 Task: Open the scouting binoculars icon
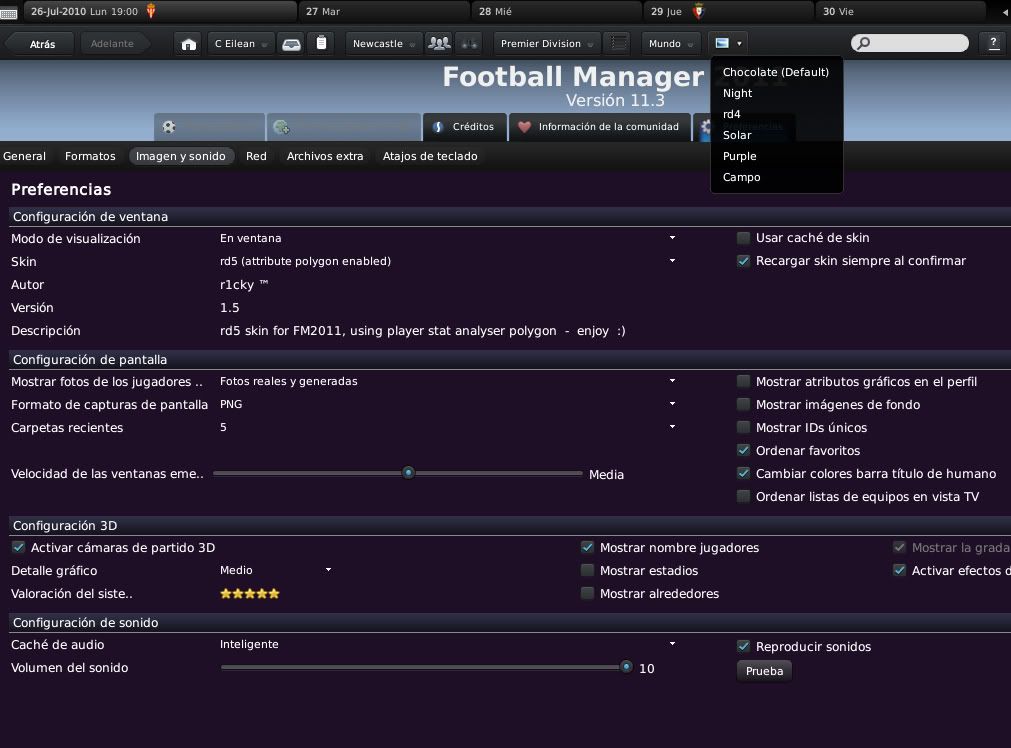(x=469, y=44)
